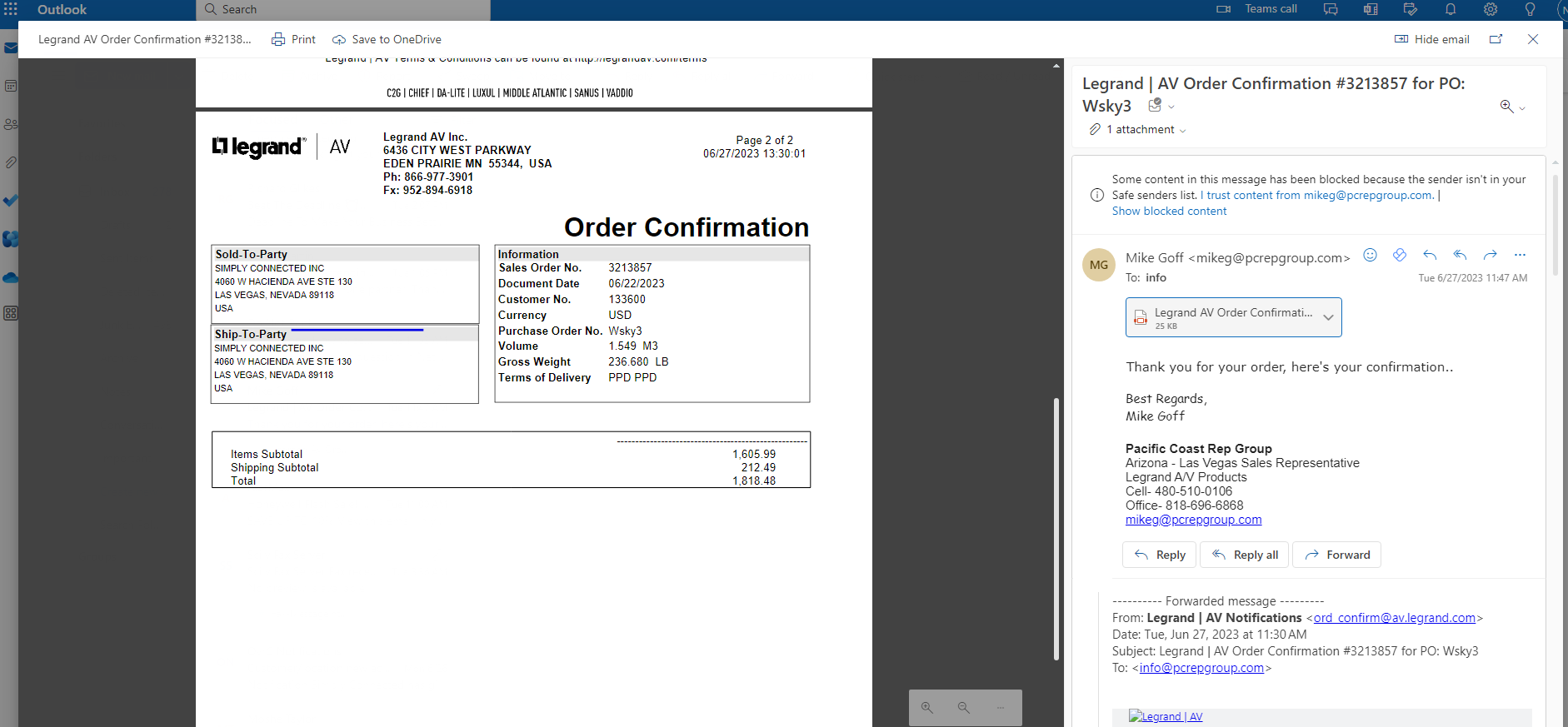
Task: Add an emoji reaction to message
Action: pyautogui.click(x=1370, y=255)
